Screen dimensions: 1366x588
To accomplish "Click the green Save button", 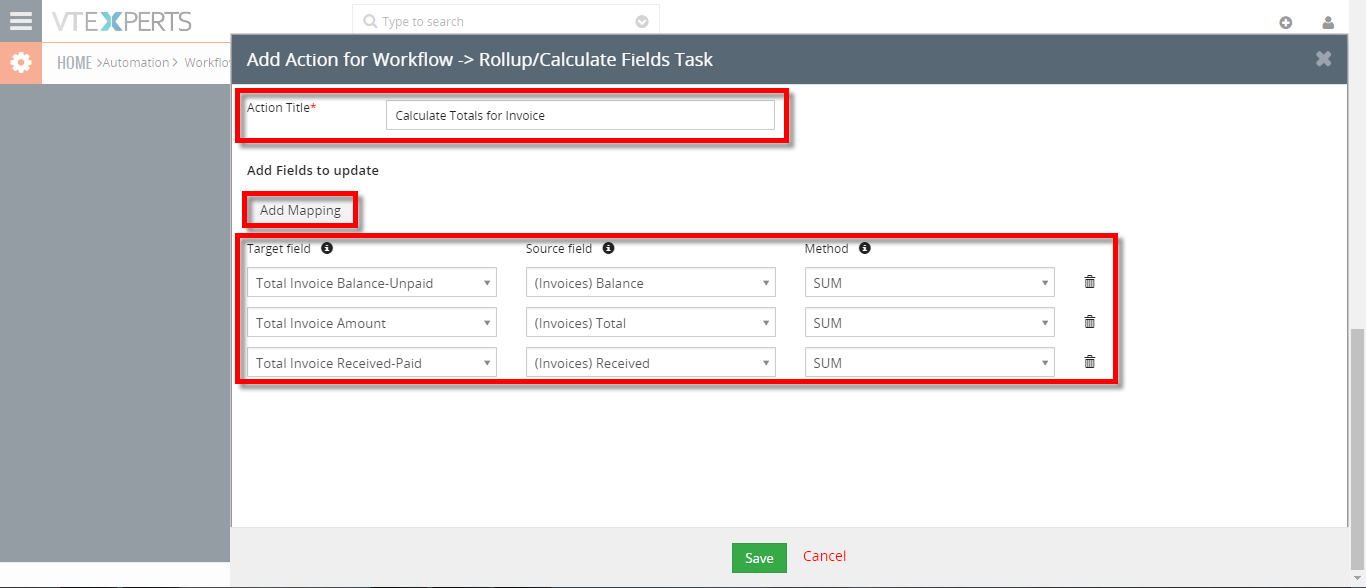I will pyautogui.click(x=759, y=558).
